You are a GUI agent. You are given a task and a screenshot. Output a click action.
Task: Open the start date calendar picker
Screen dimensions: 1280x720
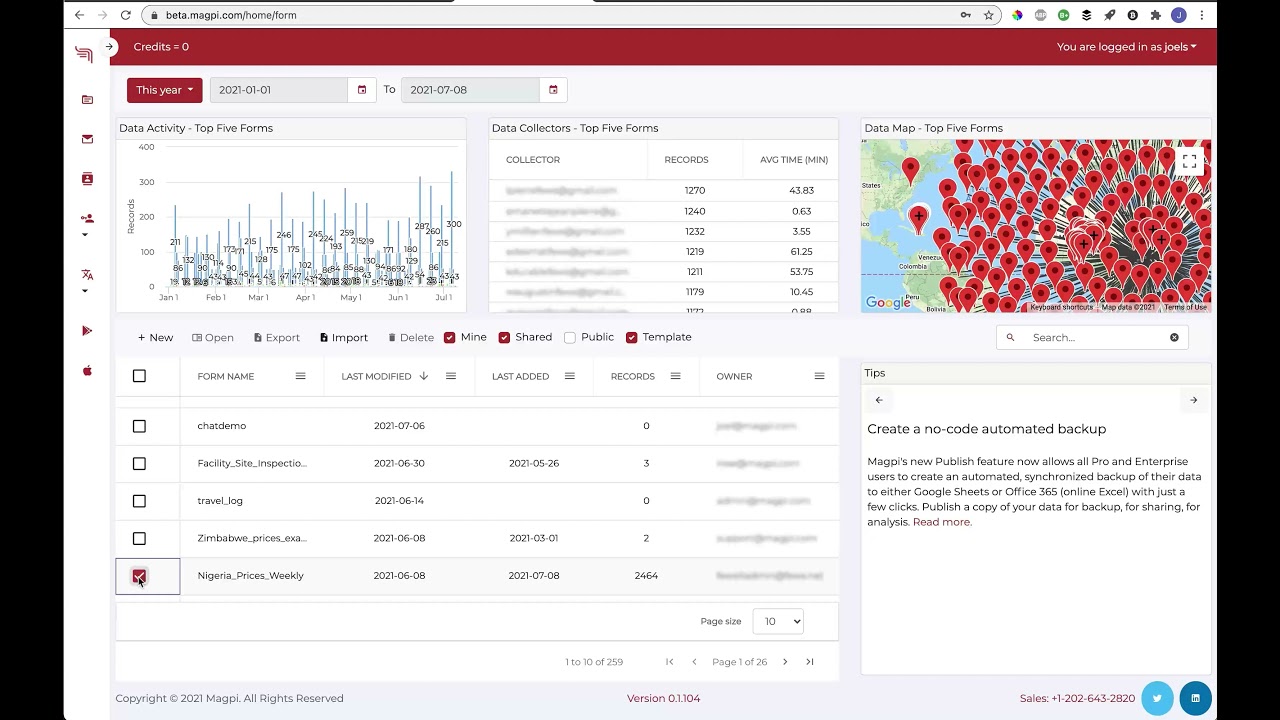pyautogui.click(x=362, y=90)
